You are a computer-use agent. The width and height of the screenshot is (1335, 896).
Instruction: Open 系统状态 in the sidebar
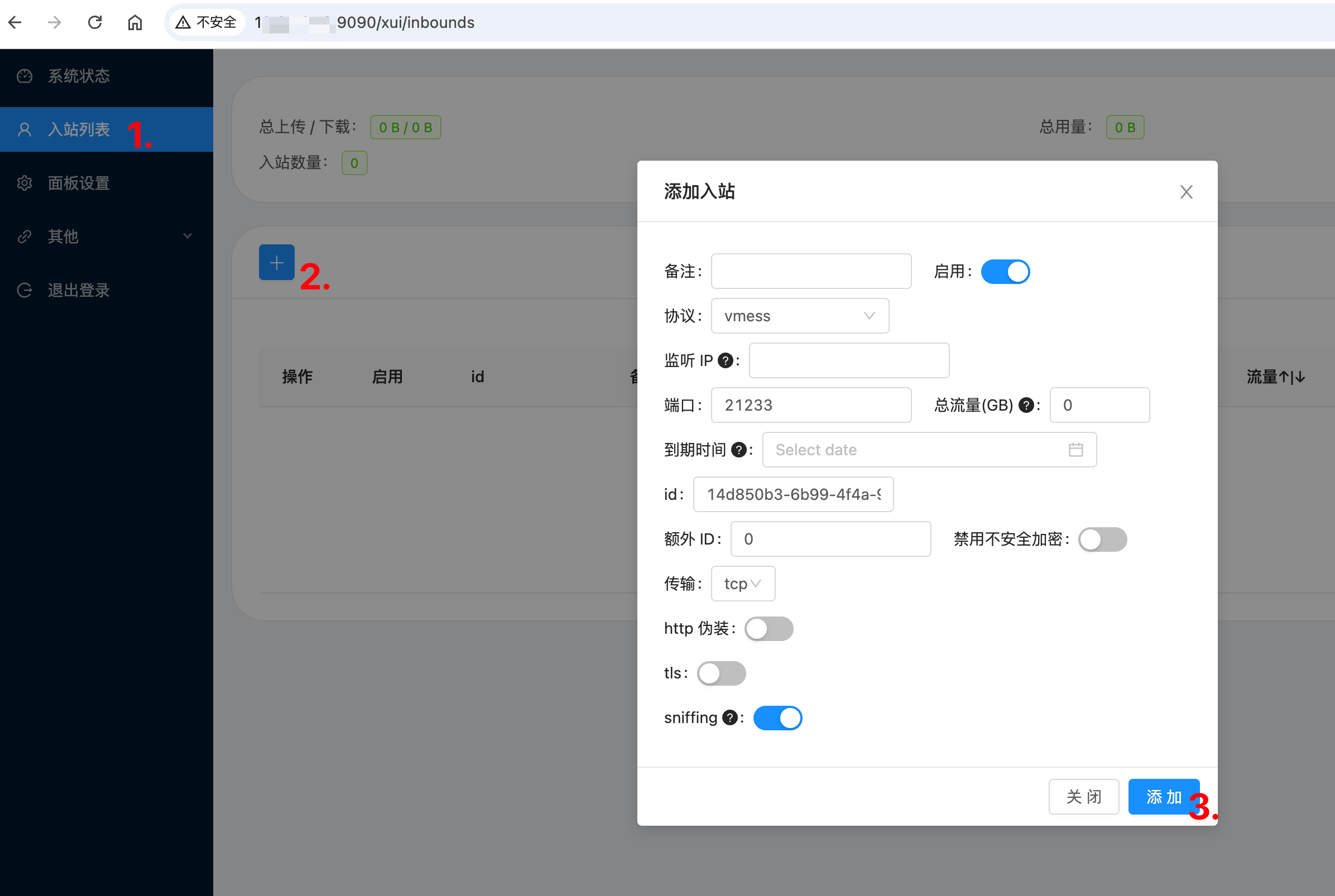79,76
